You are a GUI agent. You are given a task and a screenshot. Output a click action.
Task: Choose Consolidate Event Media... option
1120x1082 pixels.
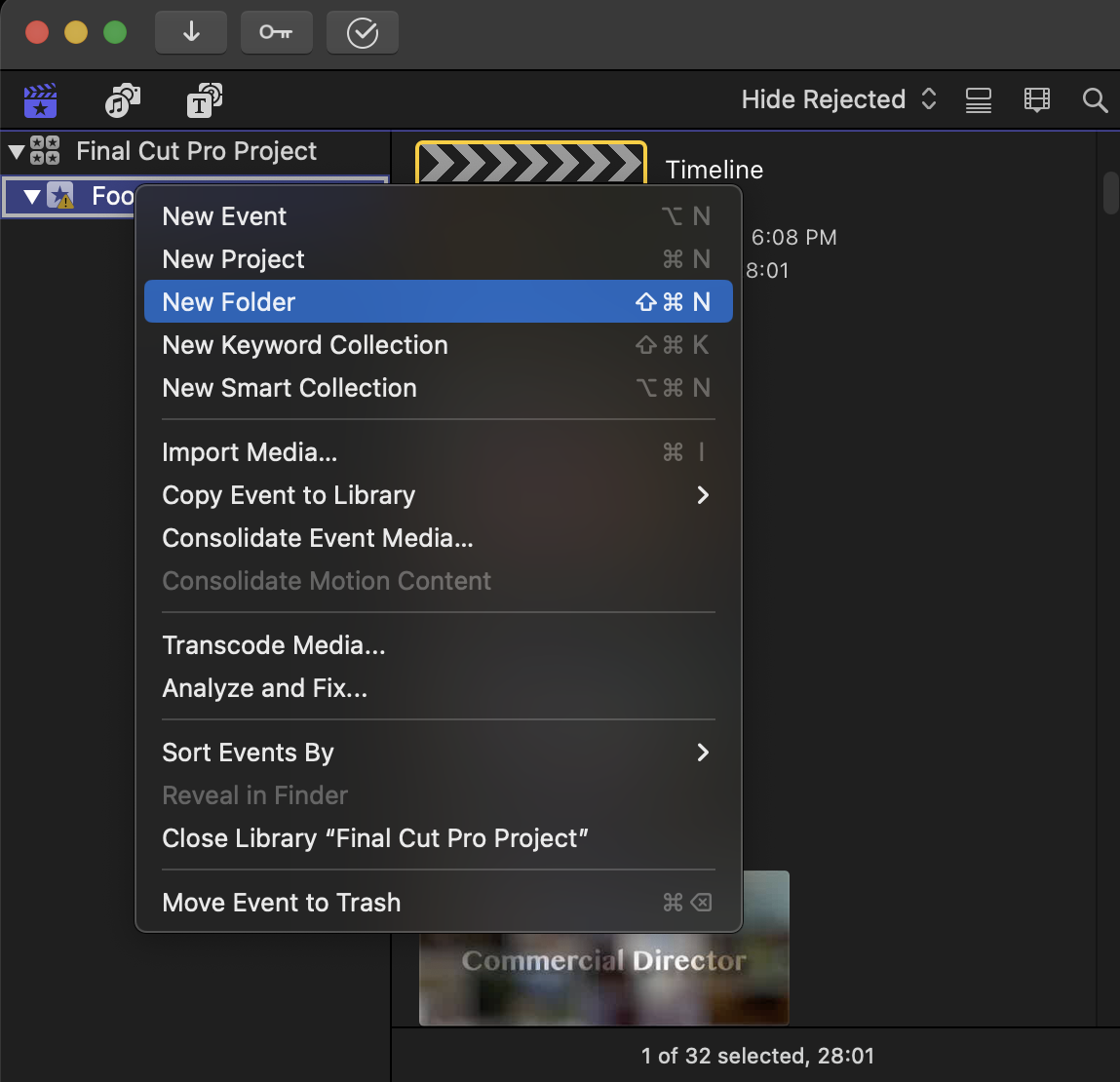439,538
